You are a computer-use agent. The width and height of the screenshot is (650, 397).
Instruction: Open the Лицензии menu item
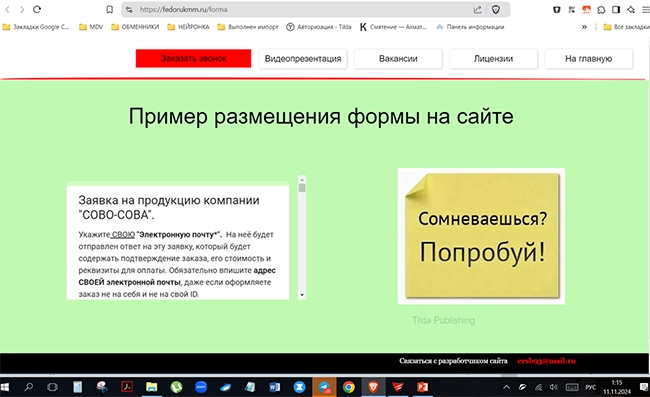pyautogui.click(x=493, y=58)
